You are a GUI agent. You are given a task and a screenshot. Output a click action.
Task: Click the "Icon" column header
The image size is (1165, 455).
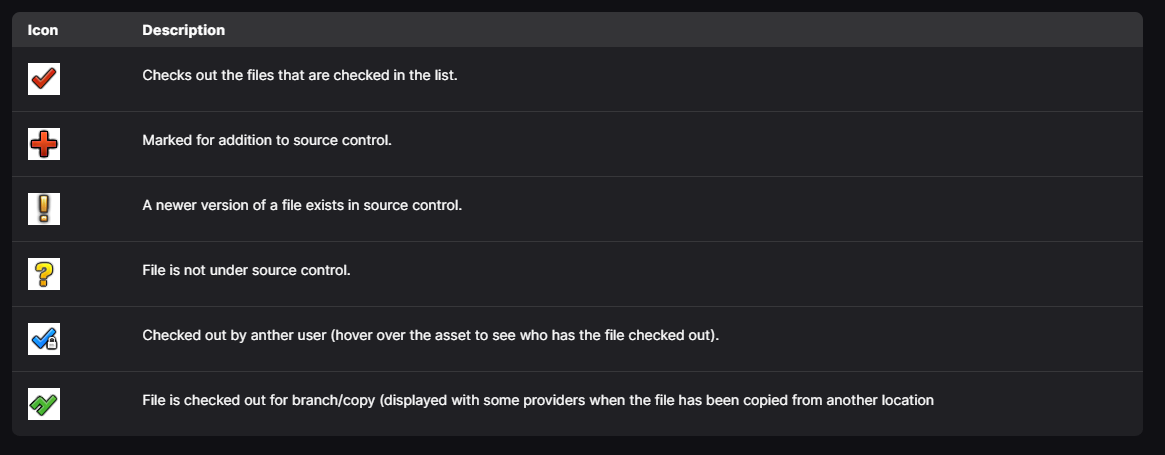click(x=43, y=30)
